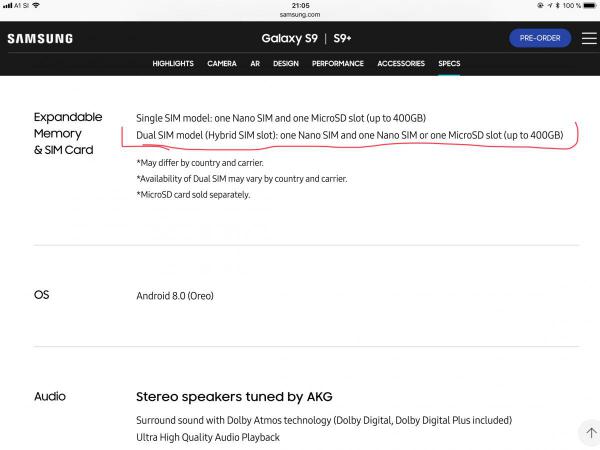The image size is (600, 450).
Task: Go to the DESIGN tab
Action: [286, 64]
